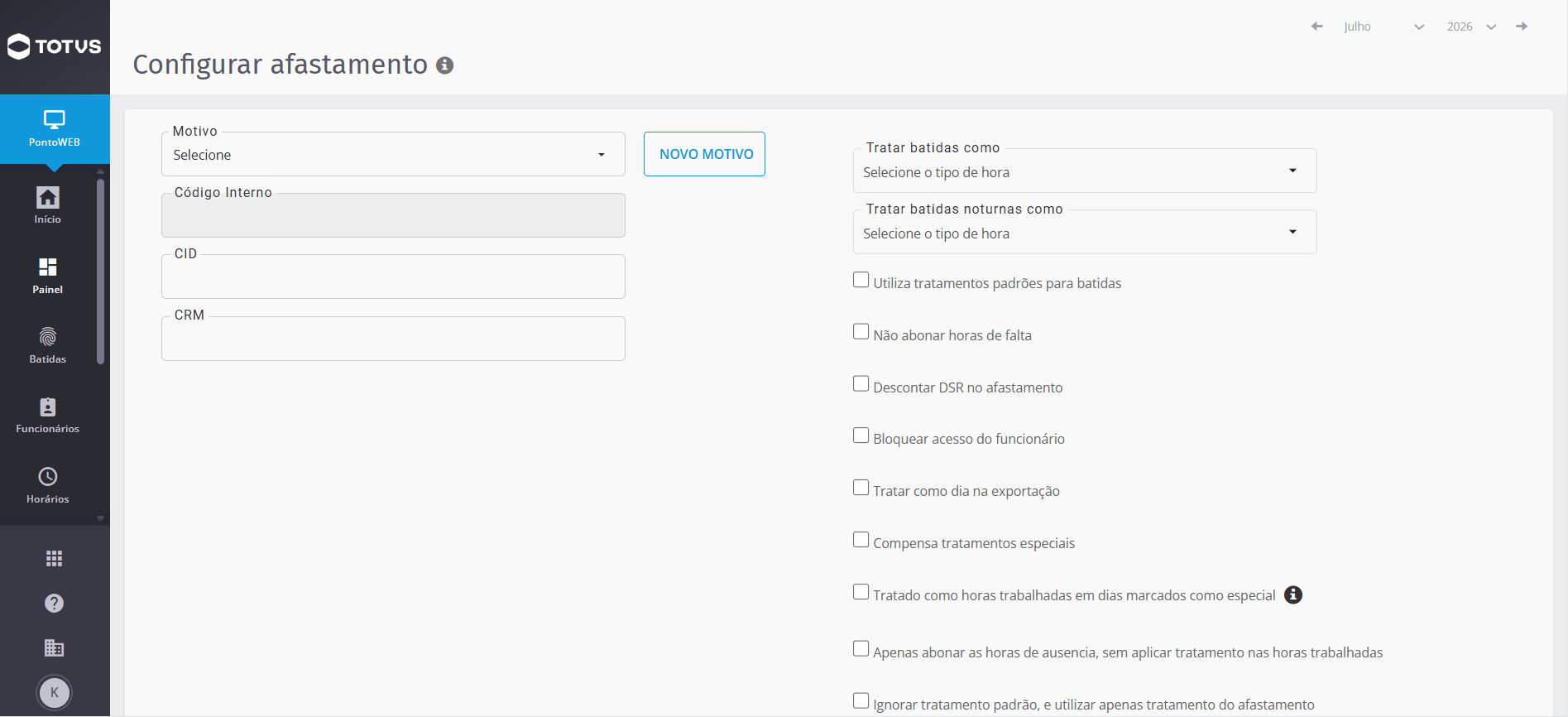
Task: Click the Código Interno field
Action: click(x=393, y=215)
